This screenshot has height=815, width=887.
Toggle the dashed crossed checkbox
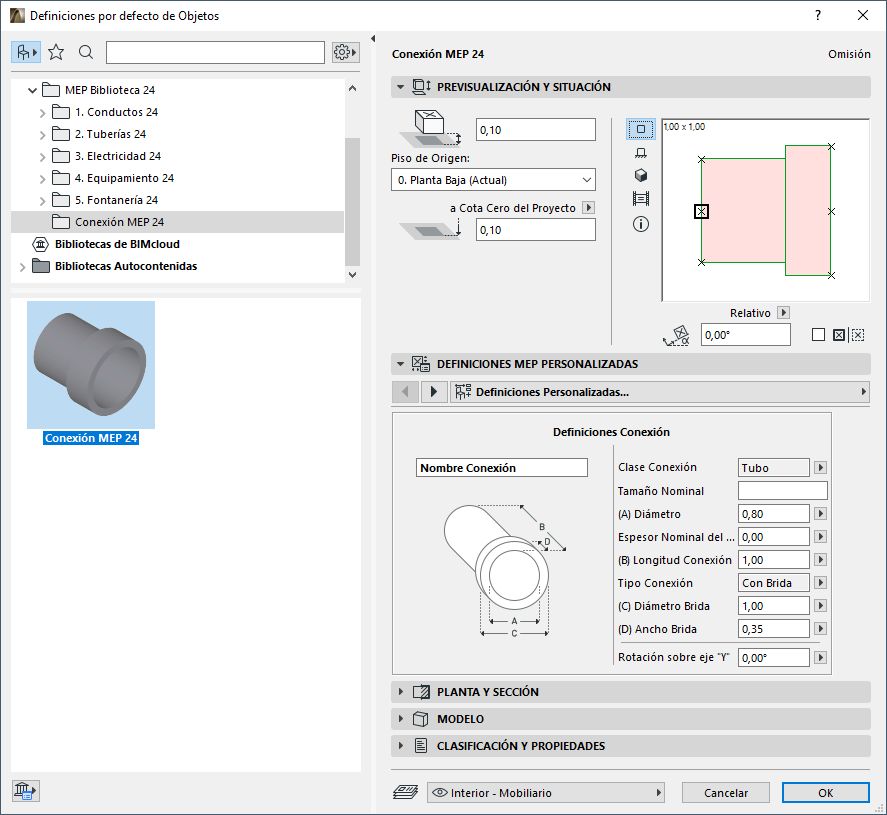[x=858, y=335]
